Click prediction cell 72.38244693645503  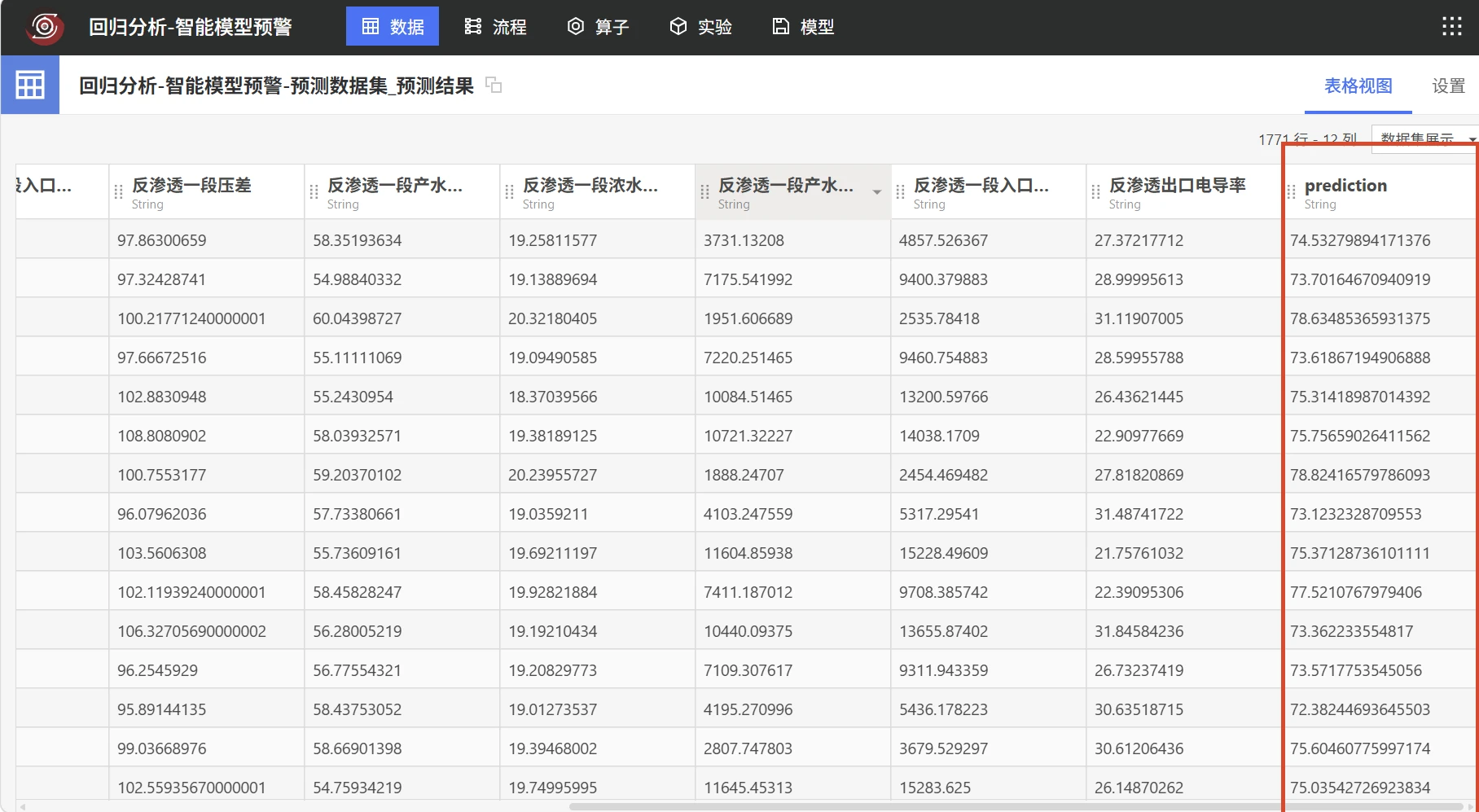coord(1380,709)
